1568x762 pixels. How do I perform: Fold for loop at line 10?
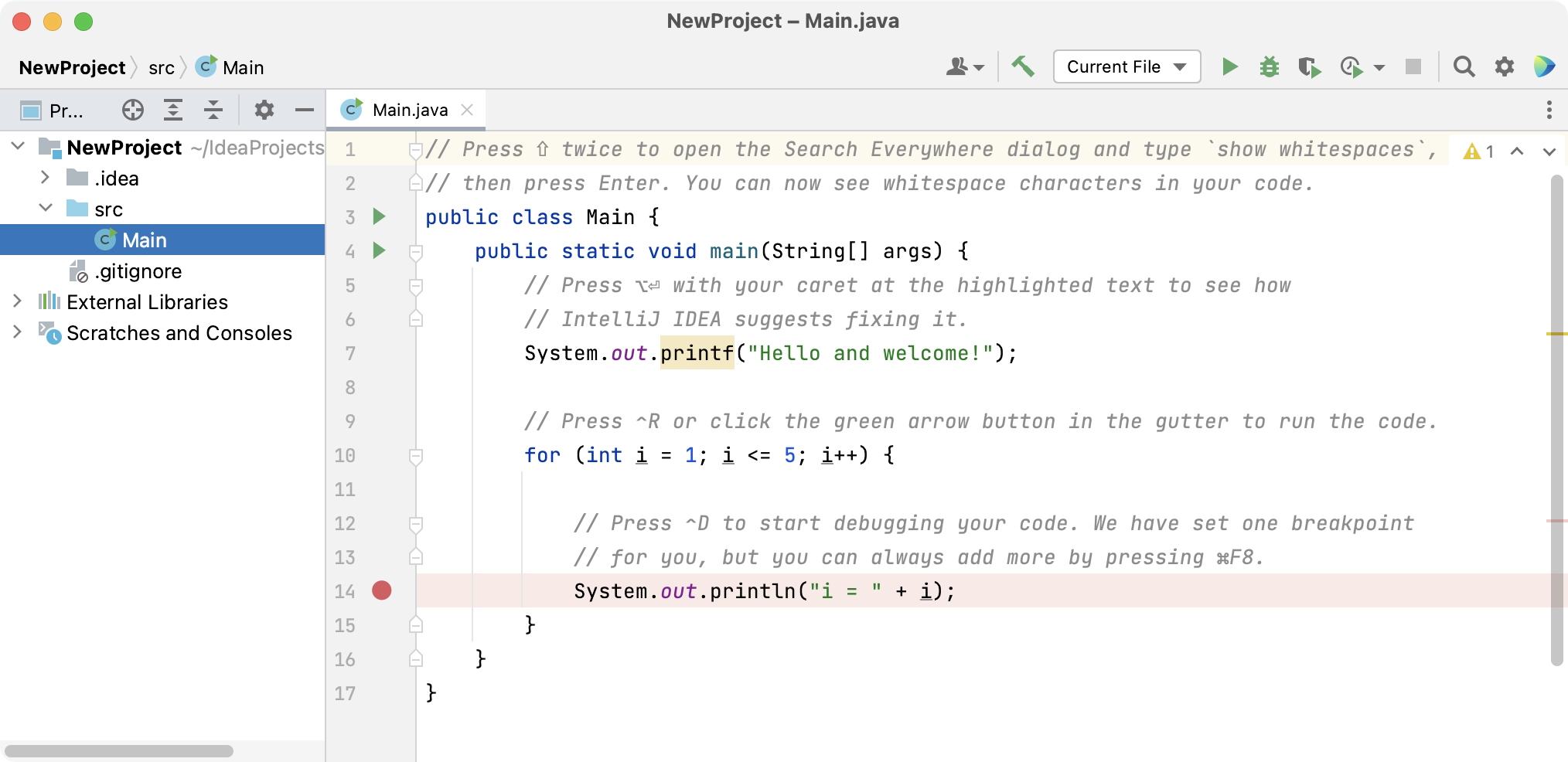[x=416, y=456]
